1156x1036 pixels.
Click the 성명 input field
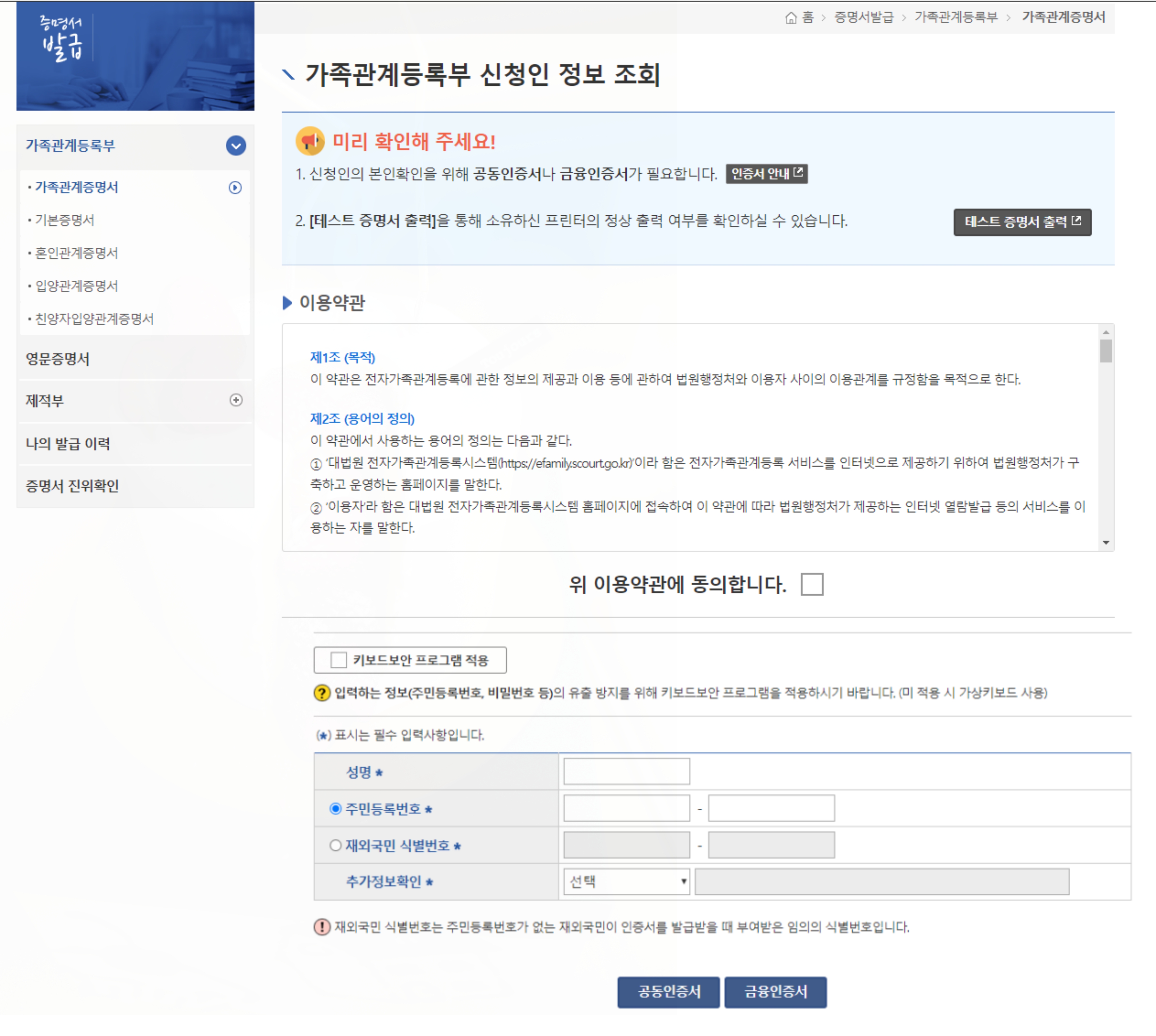[626, 771]
